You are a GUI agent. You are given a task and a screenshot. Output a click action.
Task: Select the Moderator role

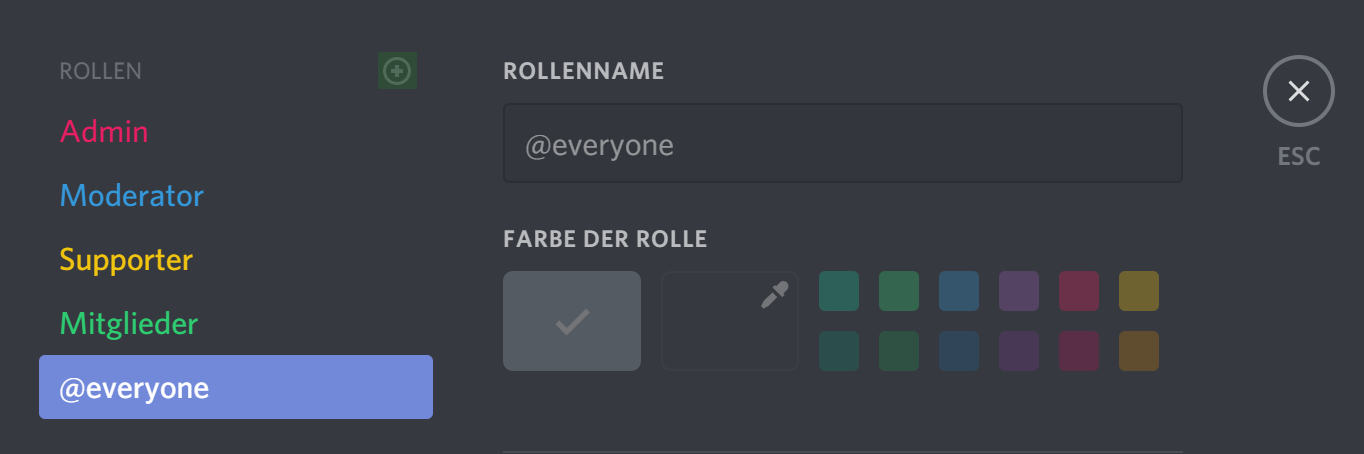(x=132, y=195)
